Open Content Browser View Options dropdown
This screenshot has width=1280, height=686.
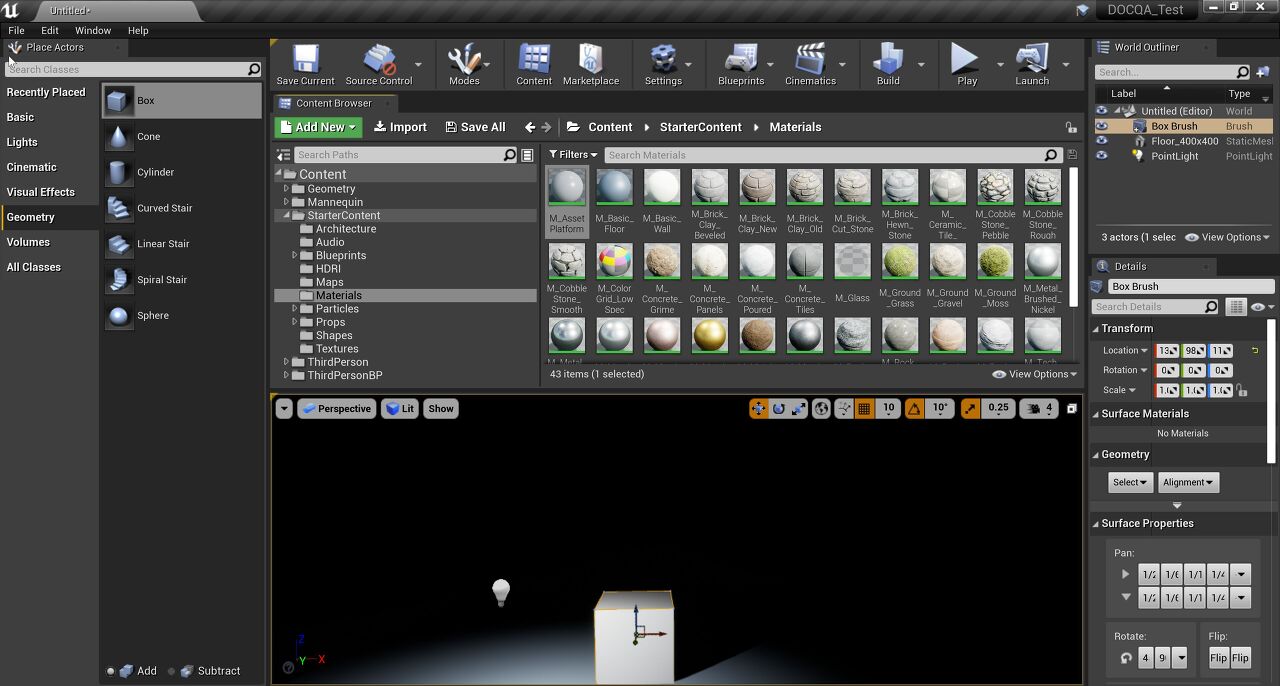pyautogui.click(x=1034, y=374)
